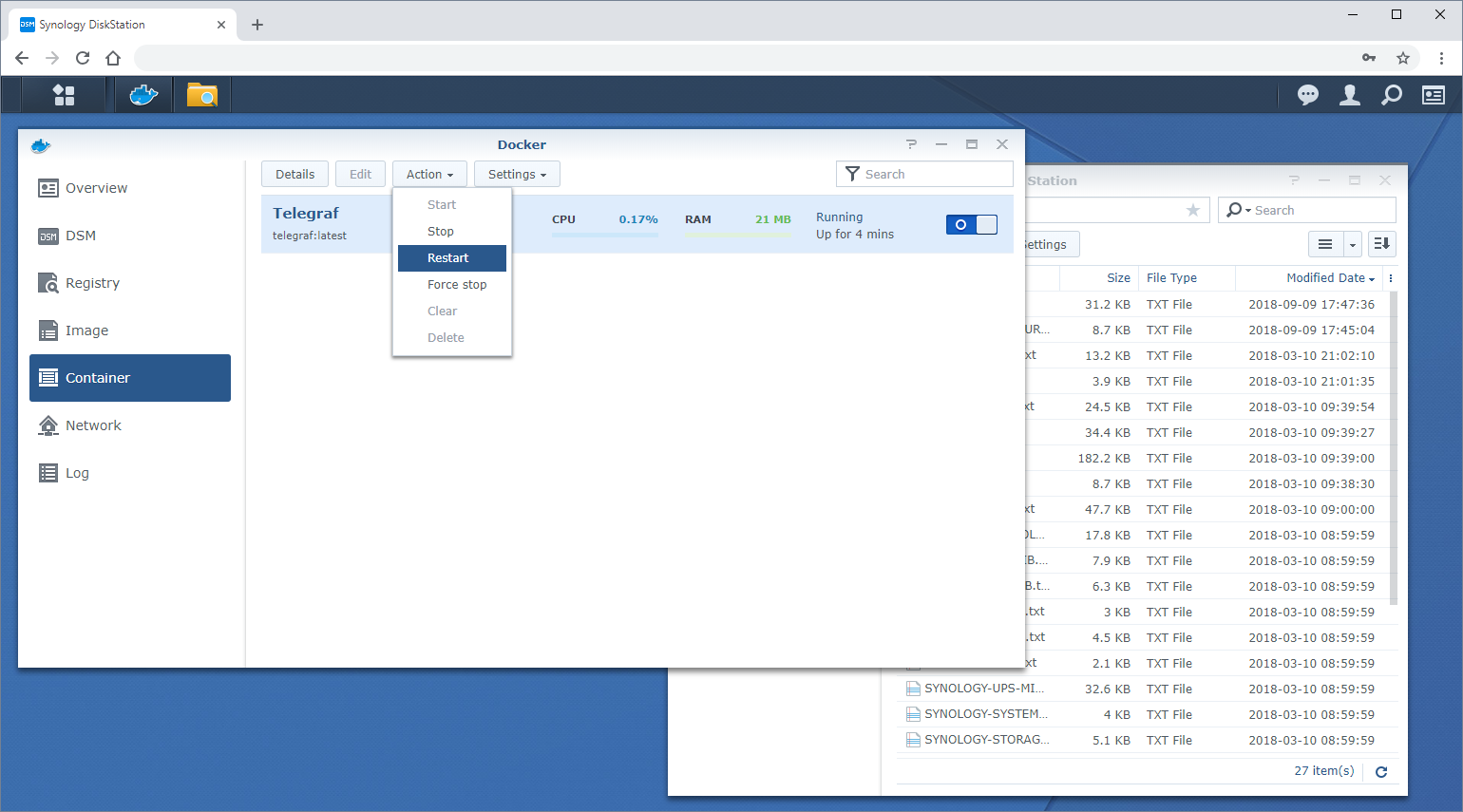Image resolution: width=1463 pixels, height=812 pixels.
Task: Click File Station sort order icon
Action: click(x=1382, y=244)
